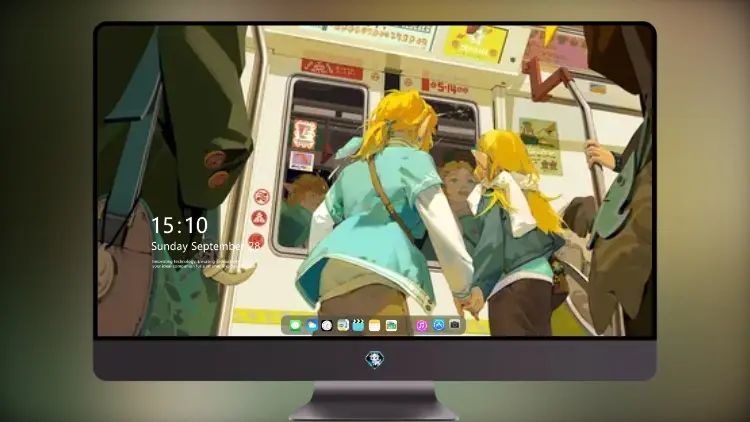750x422 pixels.
Task: Click the 15:10 clock widget
Action: [x=180, y=225]
